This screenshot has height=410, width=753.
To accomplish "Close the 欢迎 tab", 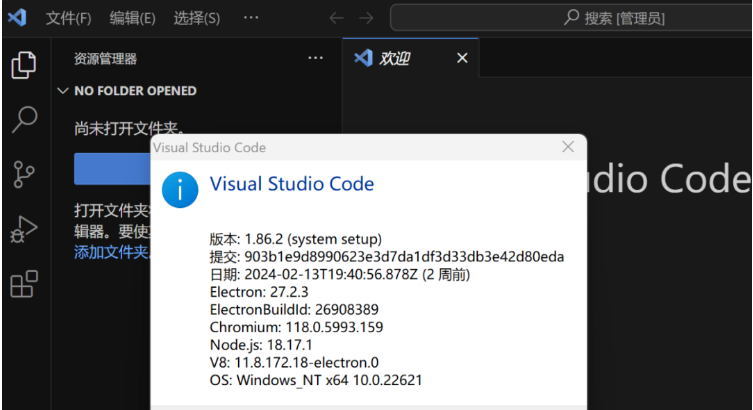I will [x=462, y=58].
